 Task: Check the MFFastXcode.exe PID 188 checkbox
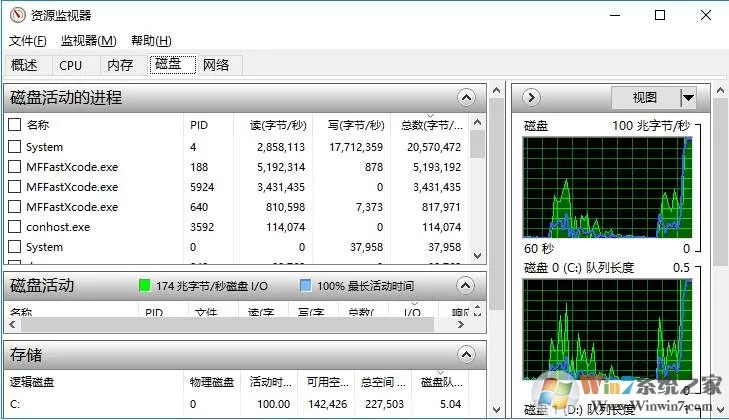[15, 167]
